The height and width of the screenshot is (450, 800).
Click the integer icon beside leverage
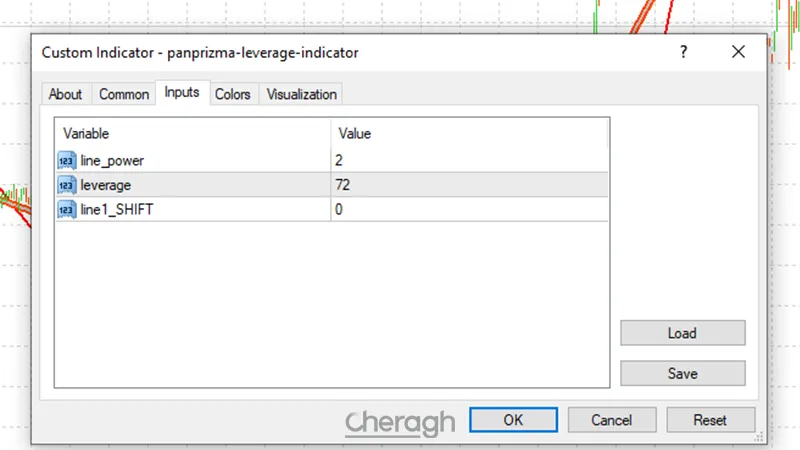(67, 185)
